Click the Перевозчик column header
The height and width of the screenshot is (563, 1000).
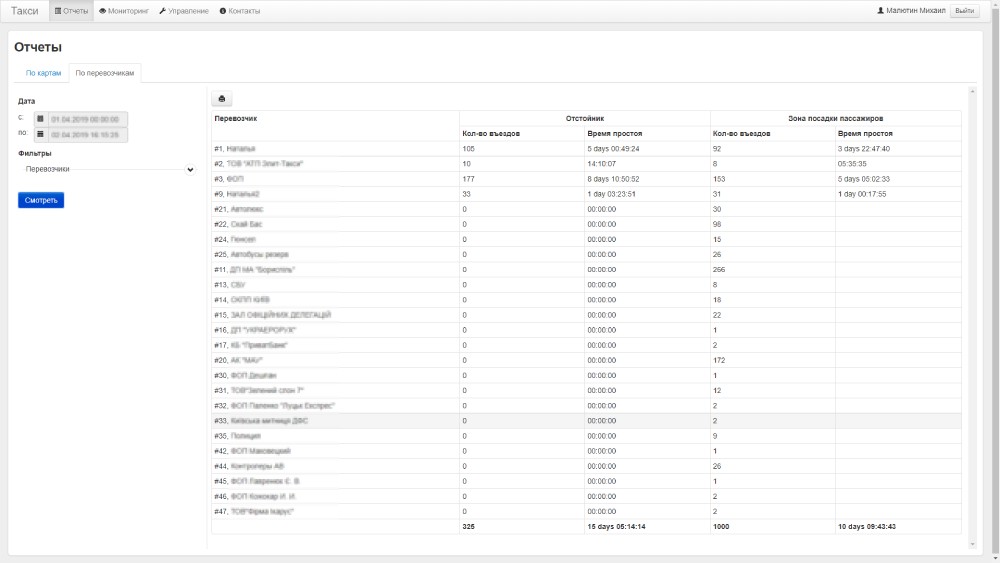tap(236, 118)
